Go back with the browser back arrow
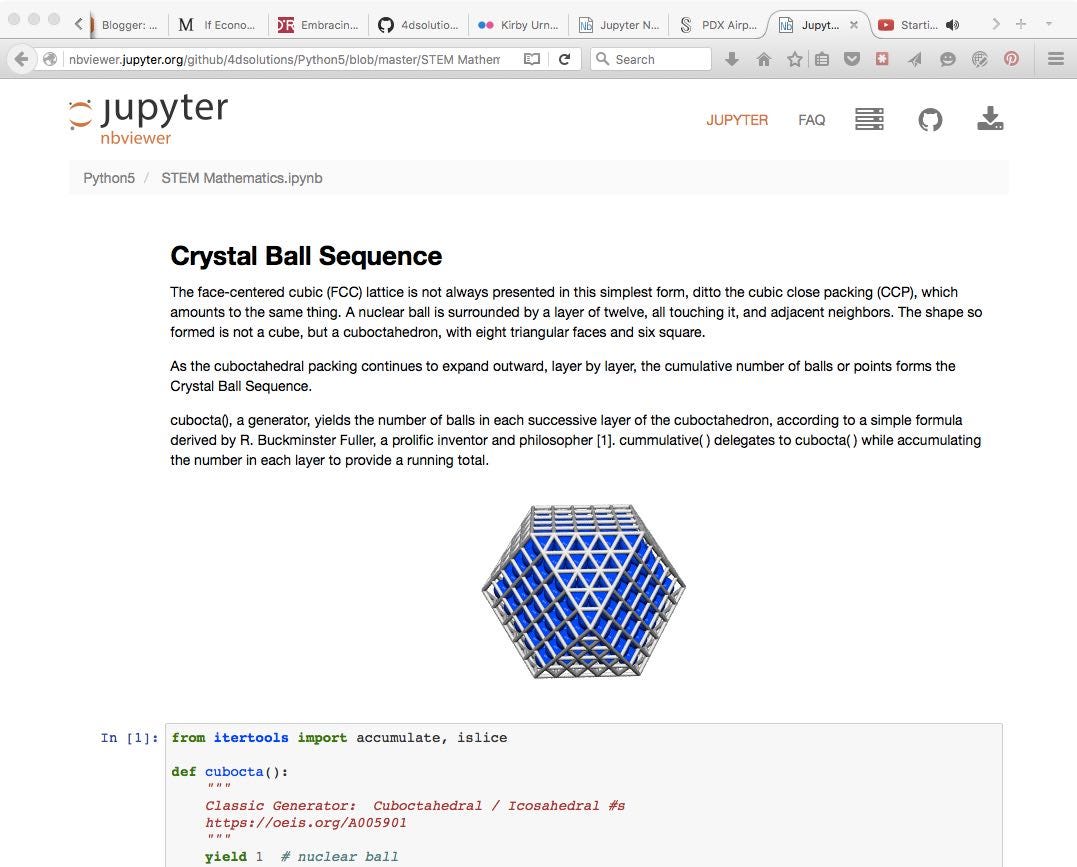 (x=21, y=59)
